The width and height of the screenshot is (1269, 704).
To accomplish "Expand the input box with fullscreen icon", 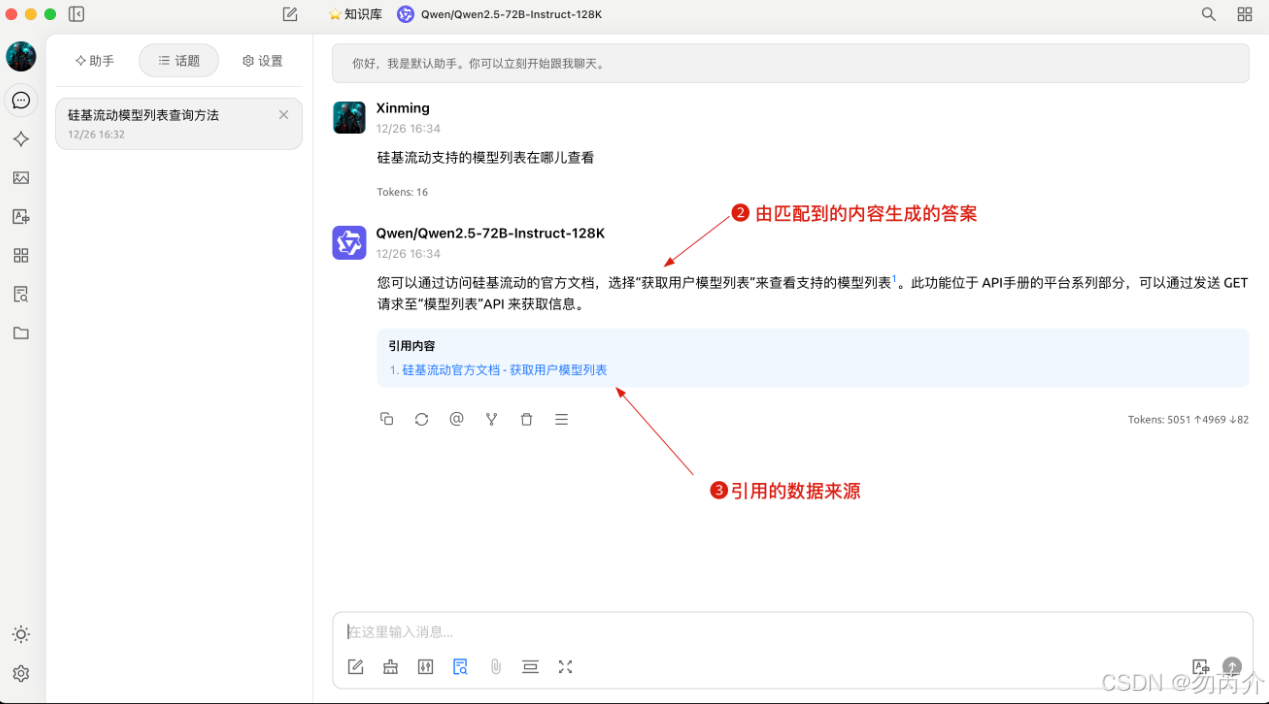I will pos(565,667).
